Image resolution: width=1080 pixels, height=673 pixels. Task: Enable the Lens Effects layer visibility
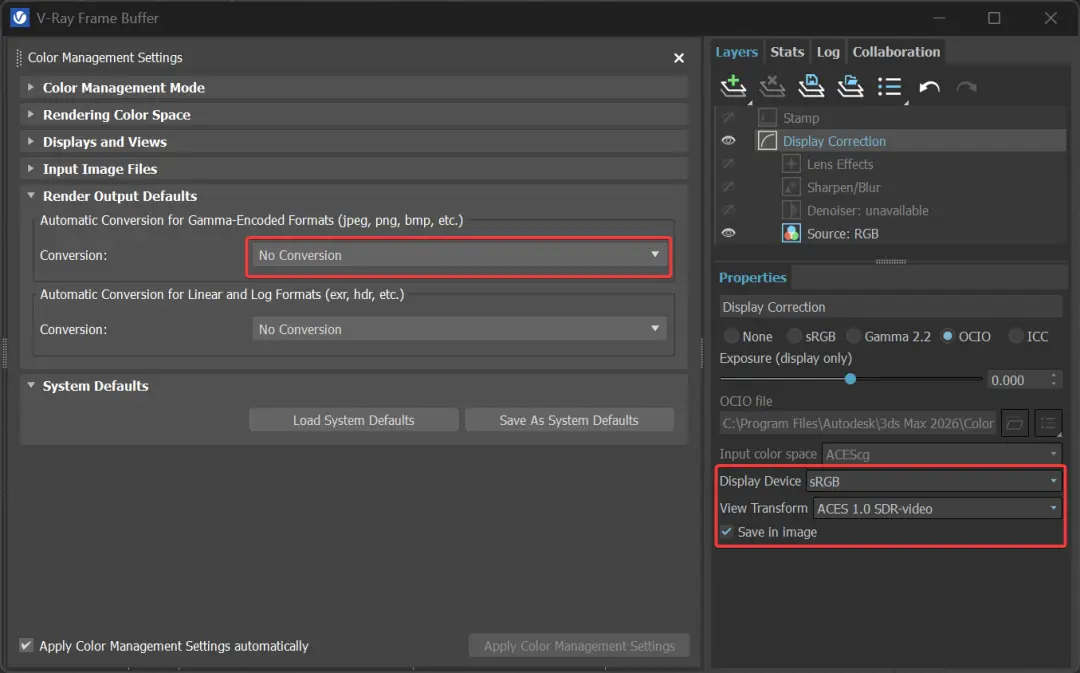[728, 164]
